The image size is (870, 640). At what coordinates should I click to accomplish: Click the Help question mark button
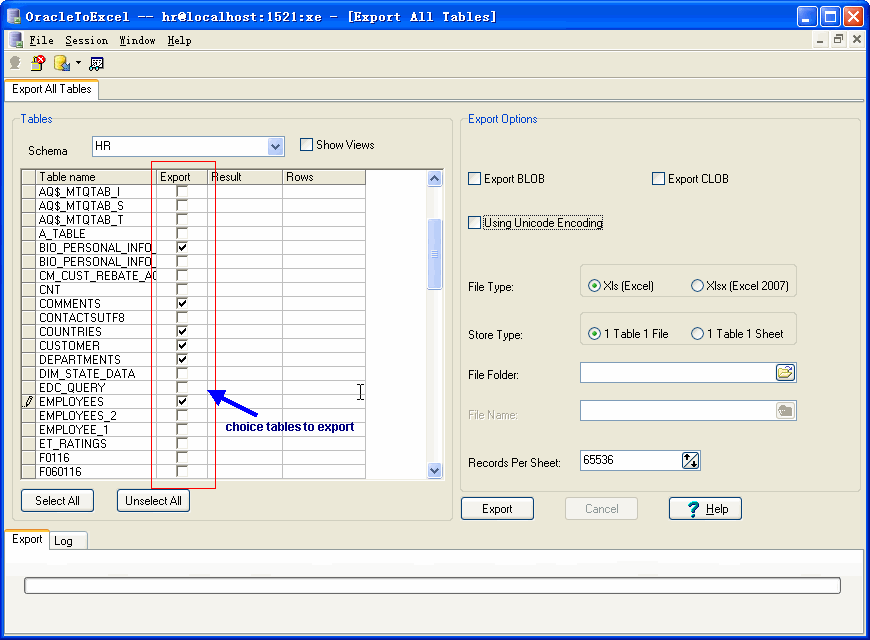point(705,508)
